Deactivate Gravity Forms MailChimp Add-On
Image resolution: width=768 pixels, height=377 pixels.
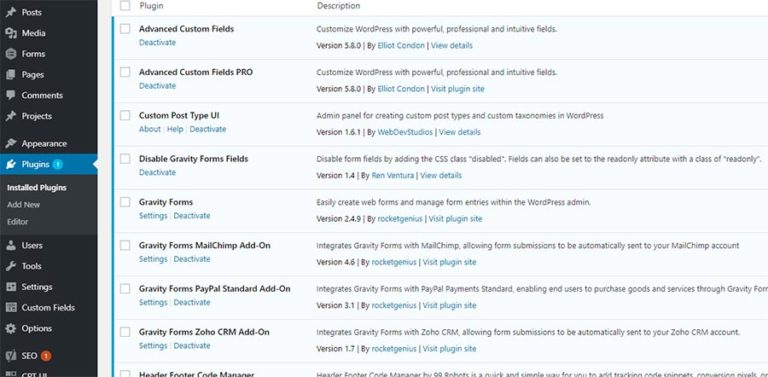pyautogui.click(x=192, y=259)
